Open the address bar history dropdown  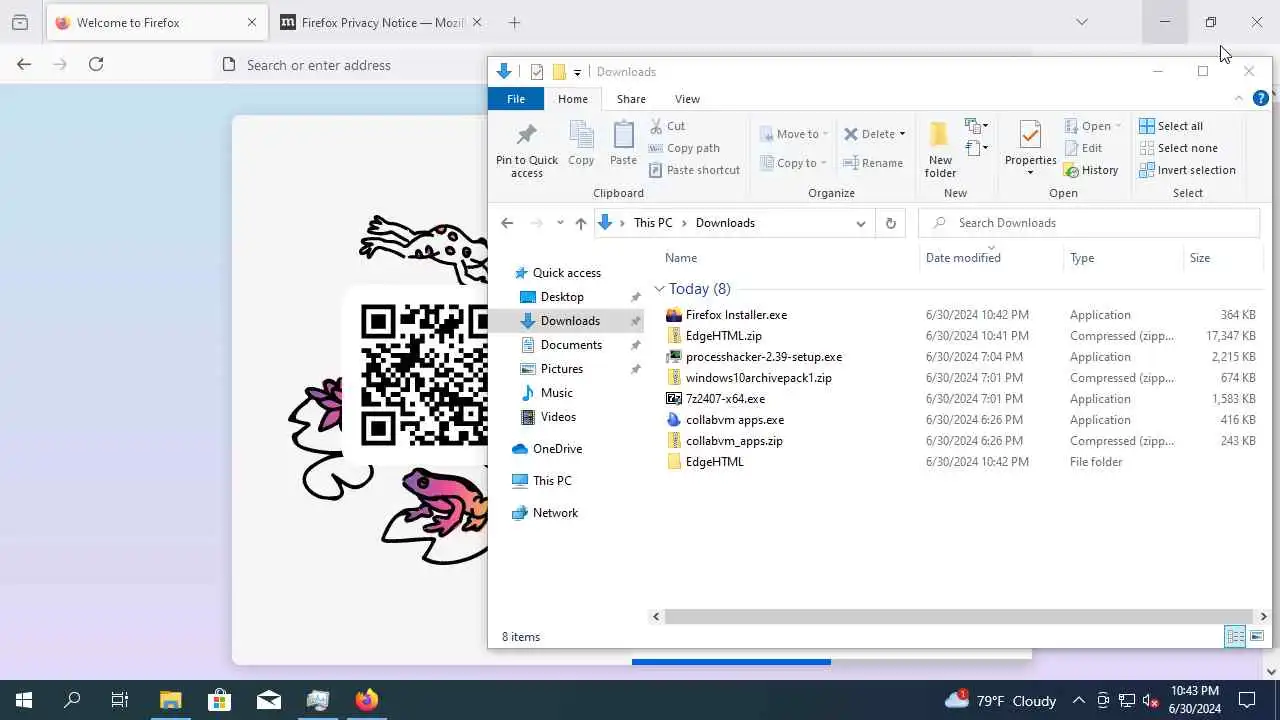pyautogui.click(x=860, y=223)
